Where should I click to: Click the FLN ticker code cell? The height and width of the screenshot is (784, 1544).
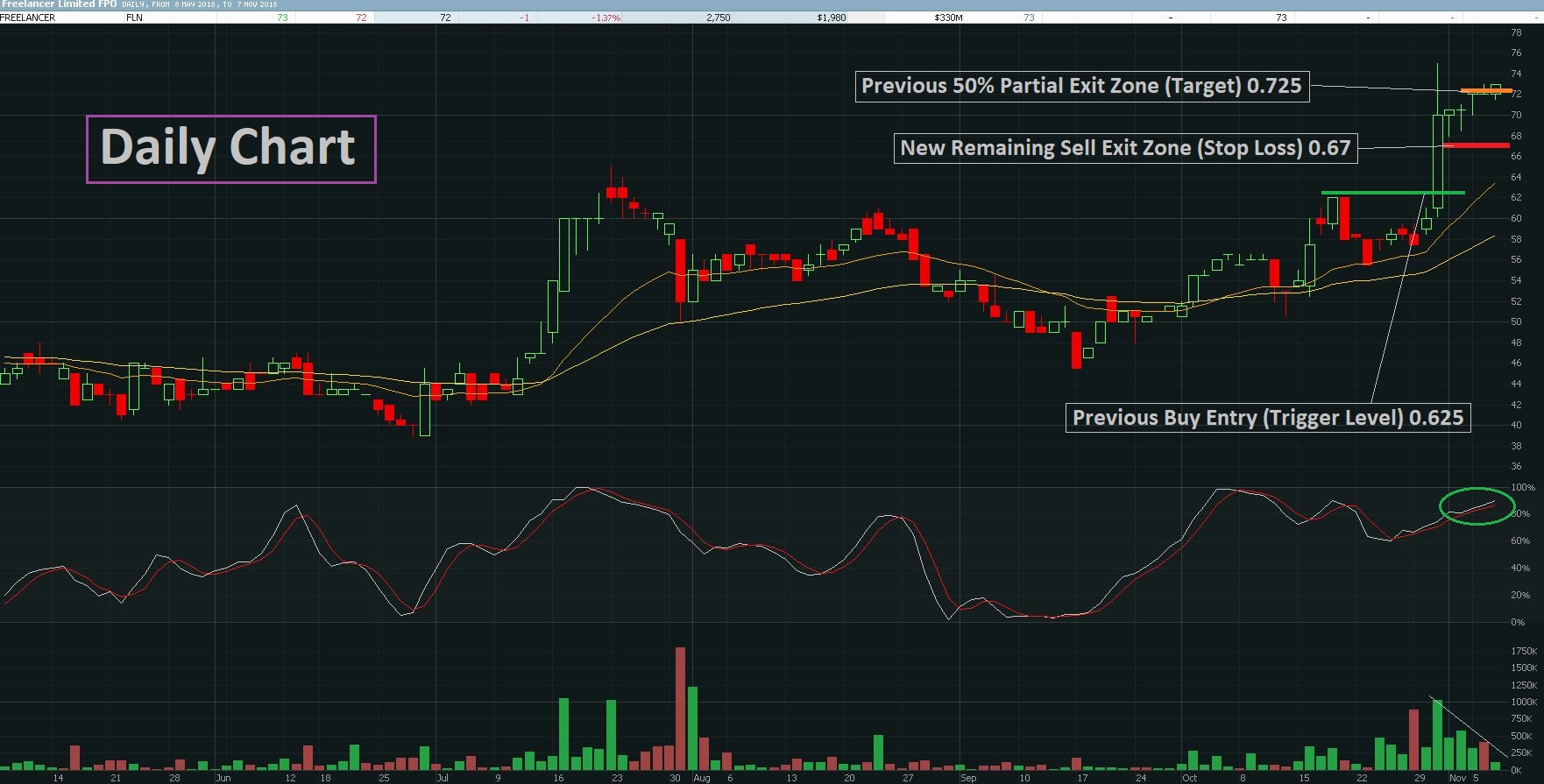click(x=134, y=18)
